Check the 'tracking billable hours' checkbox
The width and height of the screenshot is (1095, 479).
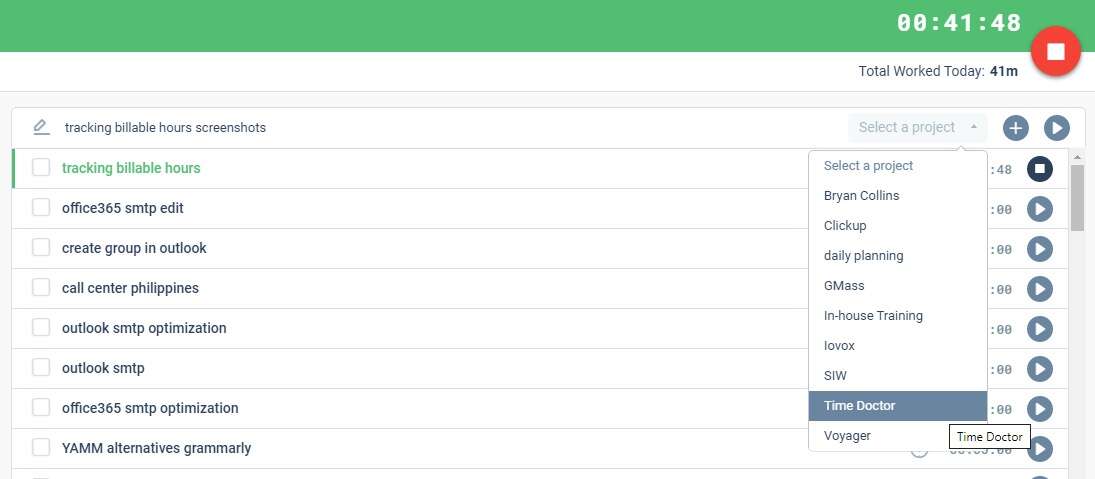tap(41, 168)
